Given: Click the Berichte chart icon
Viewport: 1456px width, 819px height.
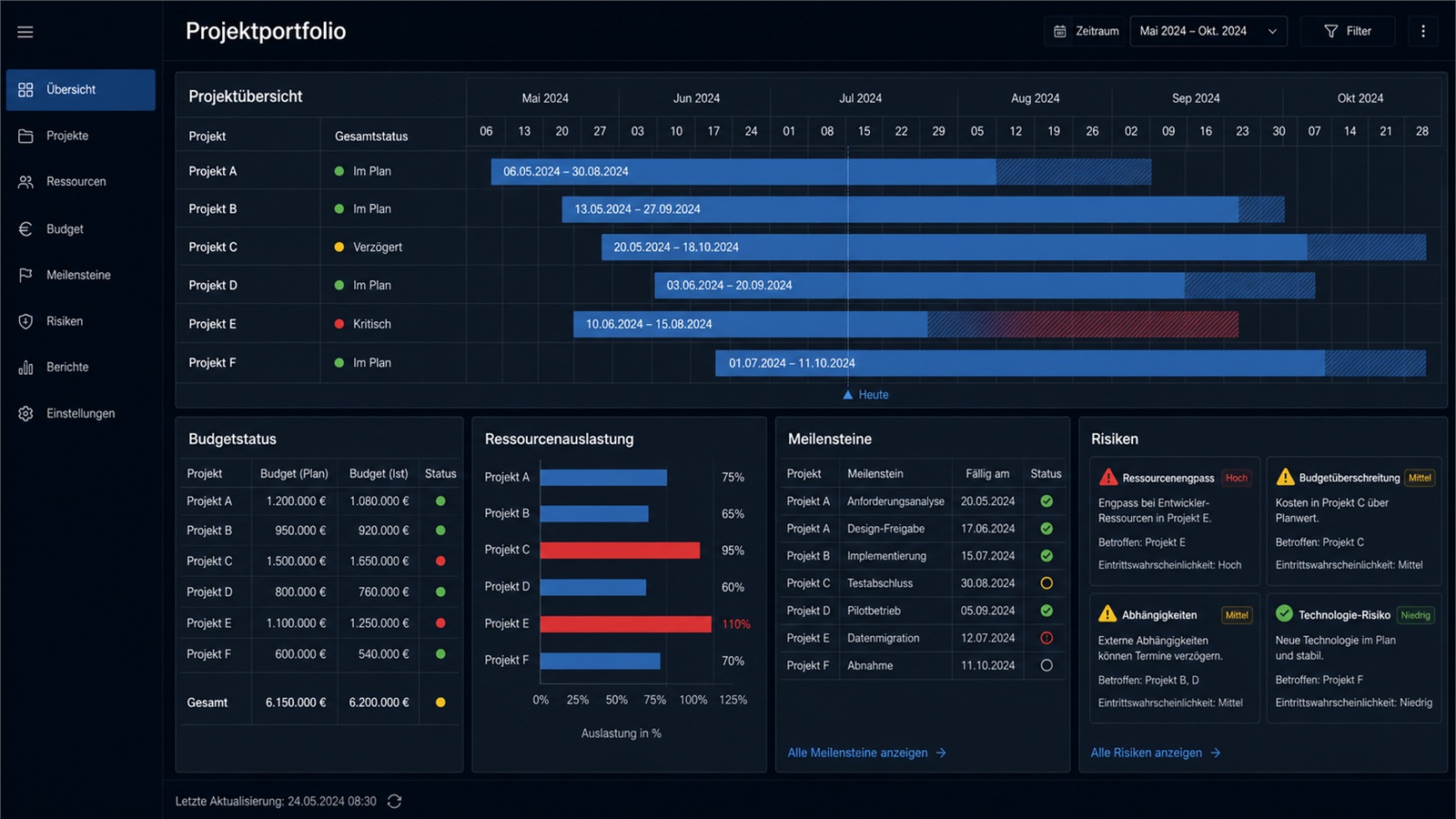Looking at the screenshot, I should 25,368.
